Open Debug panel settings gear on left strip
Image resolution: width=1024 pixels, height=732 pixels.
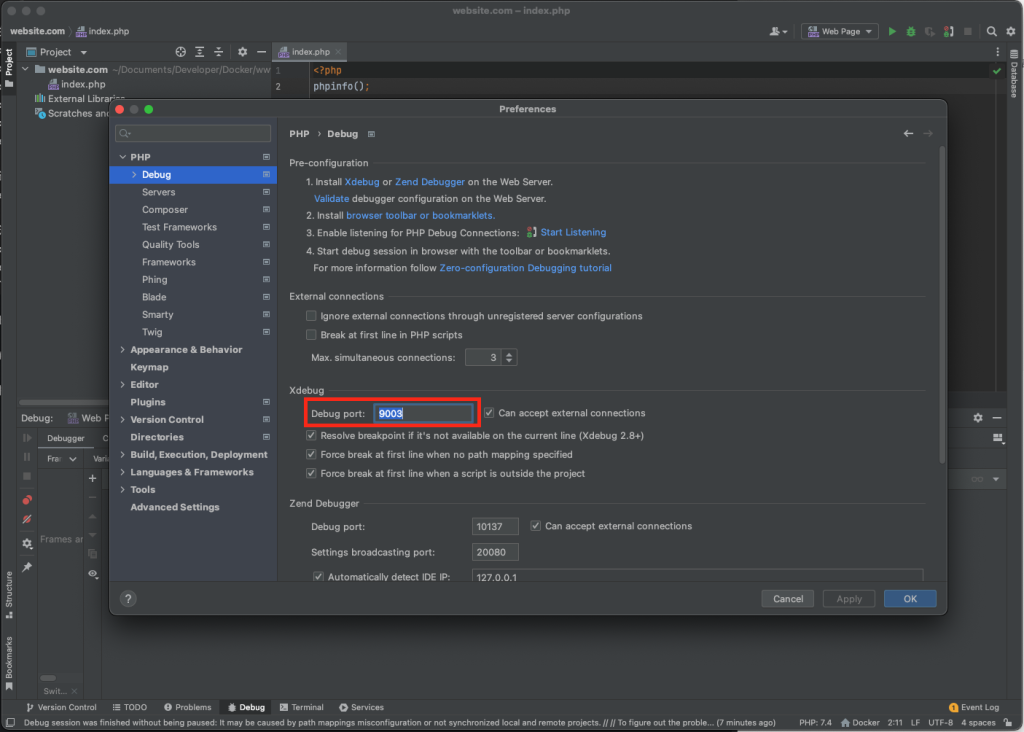coord(27,543)
